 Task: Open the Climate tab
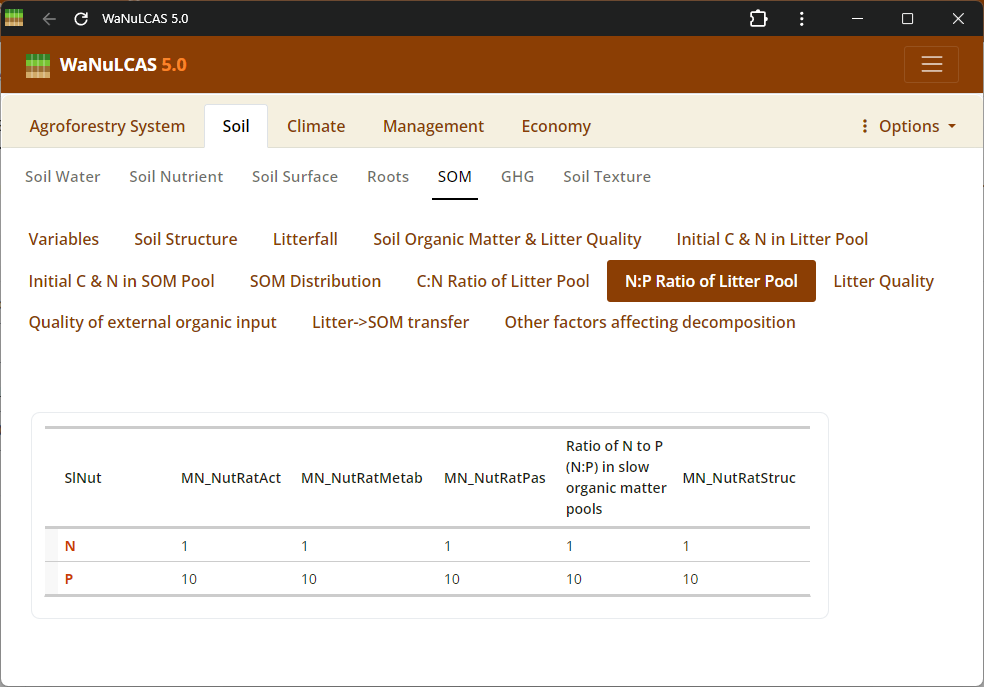[x=316, y=126]
